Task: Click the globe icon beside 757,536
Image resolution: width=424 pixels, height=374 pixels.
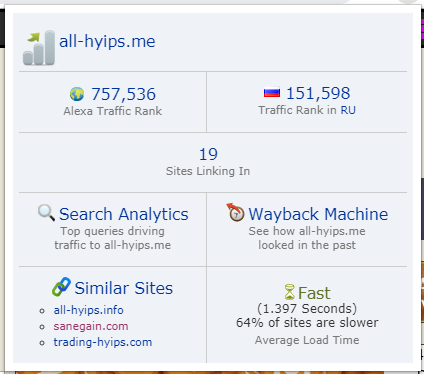Action: pos(77,94)
